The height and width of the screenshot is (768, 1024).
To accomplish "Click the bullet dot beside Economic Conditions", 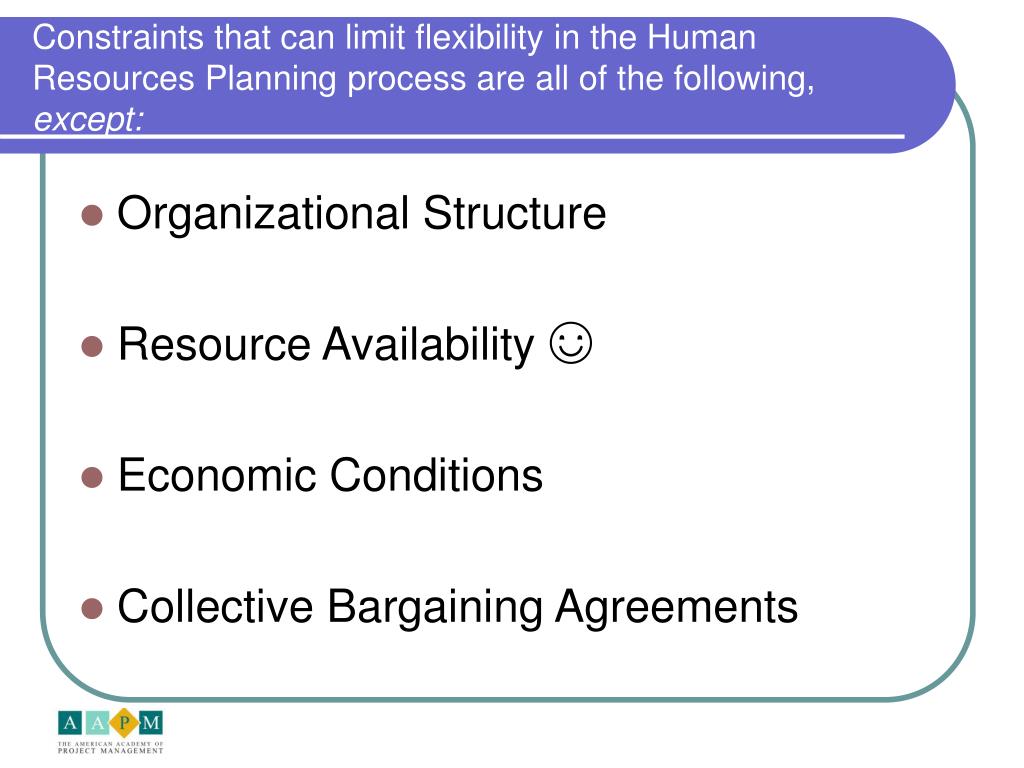I will click(x=92, y=477).
